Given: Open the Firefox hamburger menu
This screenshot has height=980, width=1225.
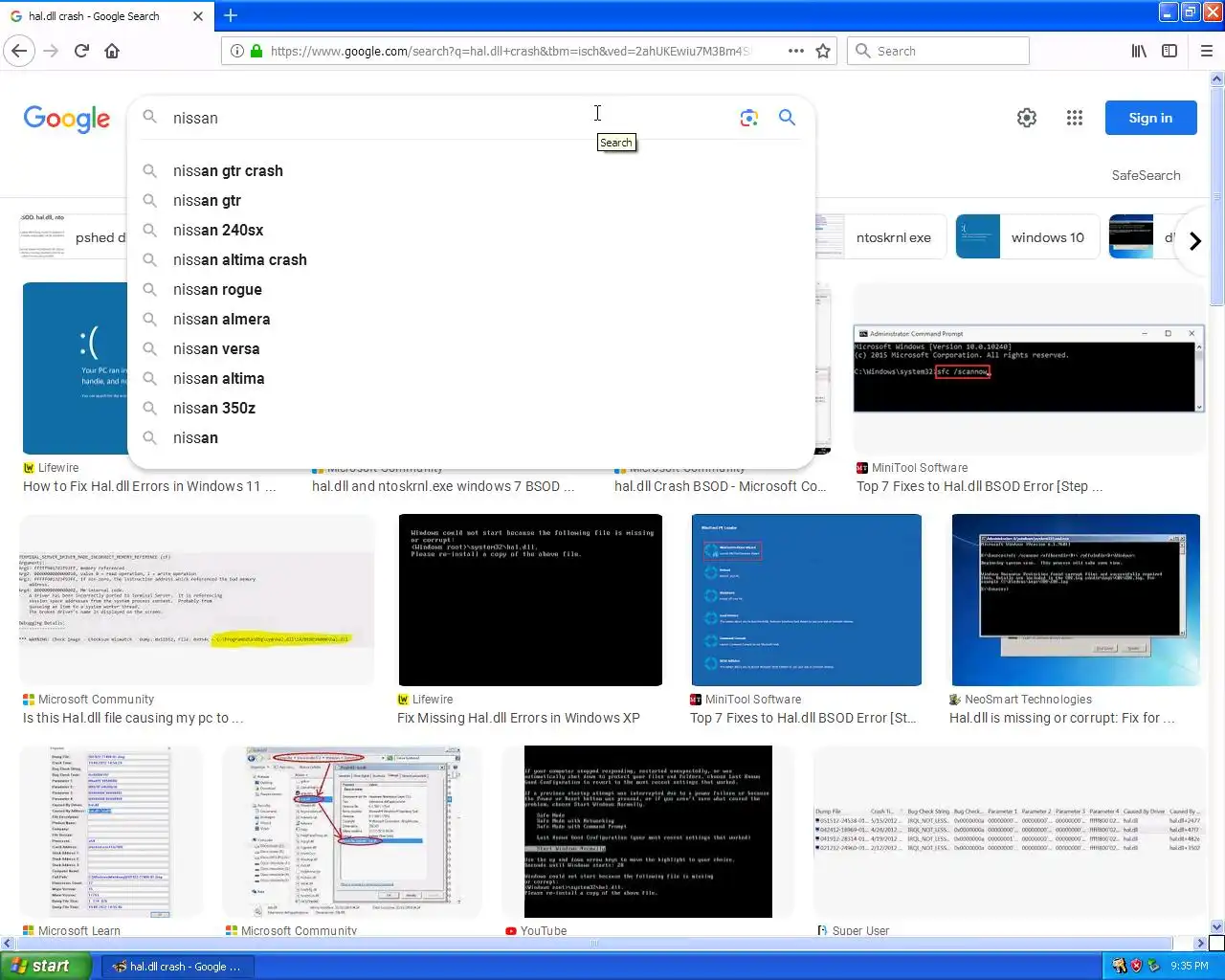Looking at the screenshot, I should click(1206, 51).
